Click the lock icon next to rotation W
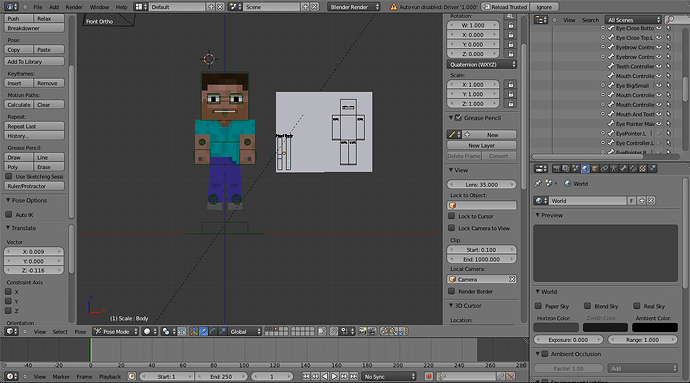 pyautogui.click(x=511, y=26)
